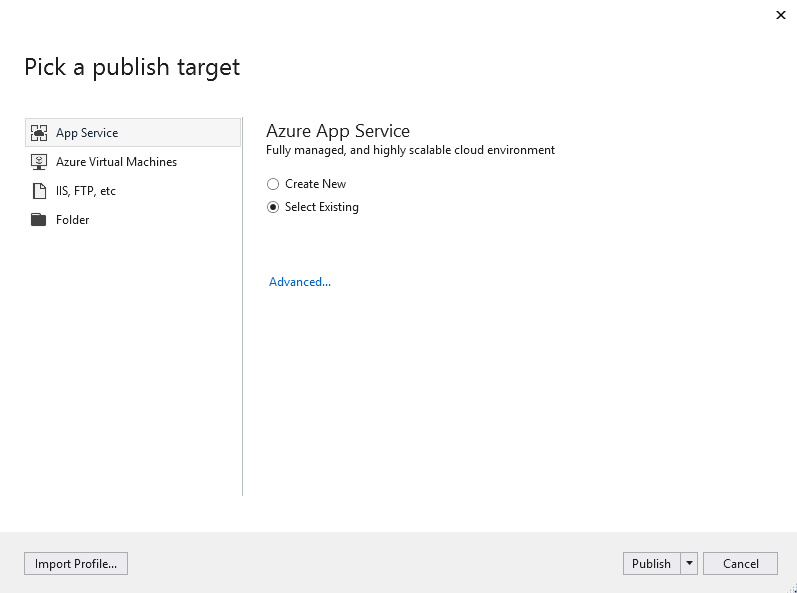Click the Folder icon in target list
This screenshot has width=797, height=593.
coord(39,220)
